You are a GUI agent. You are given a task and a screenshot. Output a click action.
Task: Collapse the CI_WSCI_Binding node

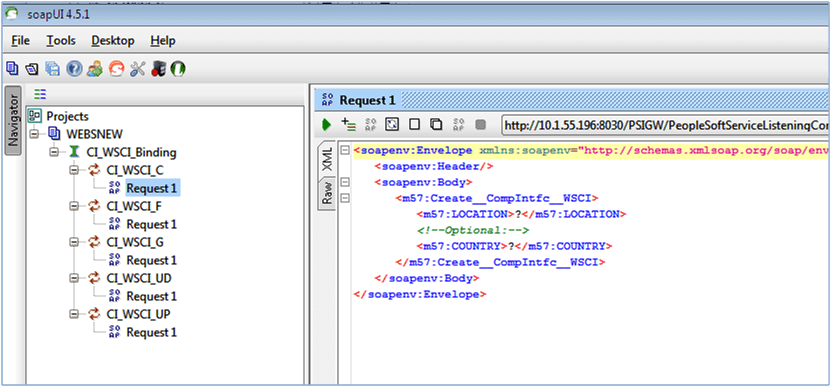pos(54,152)
